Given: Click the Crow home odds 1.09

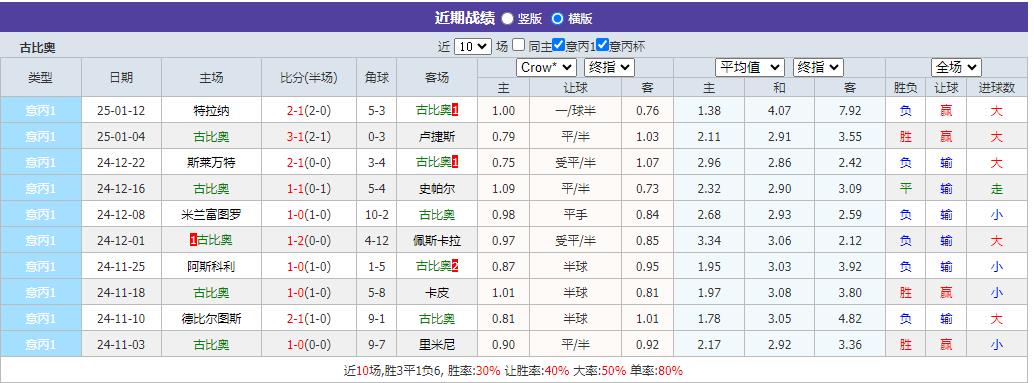Looking at the screenshot, I should (503, 189).
